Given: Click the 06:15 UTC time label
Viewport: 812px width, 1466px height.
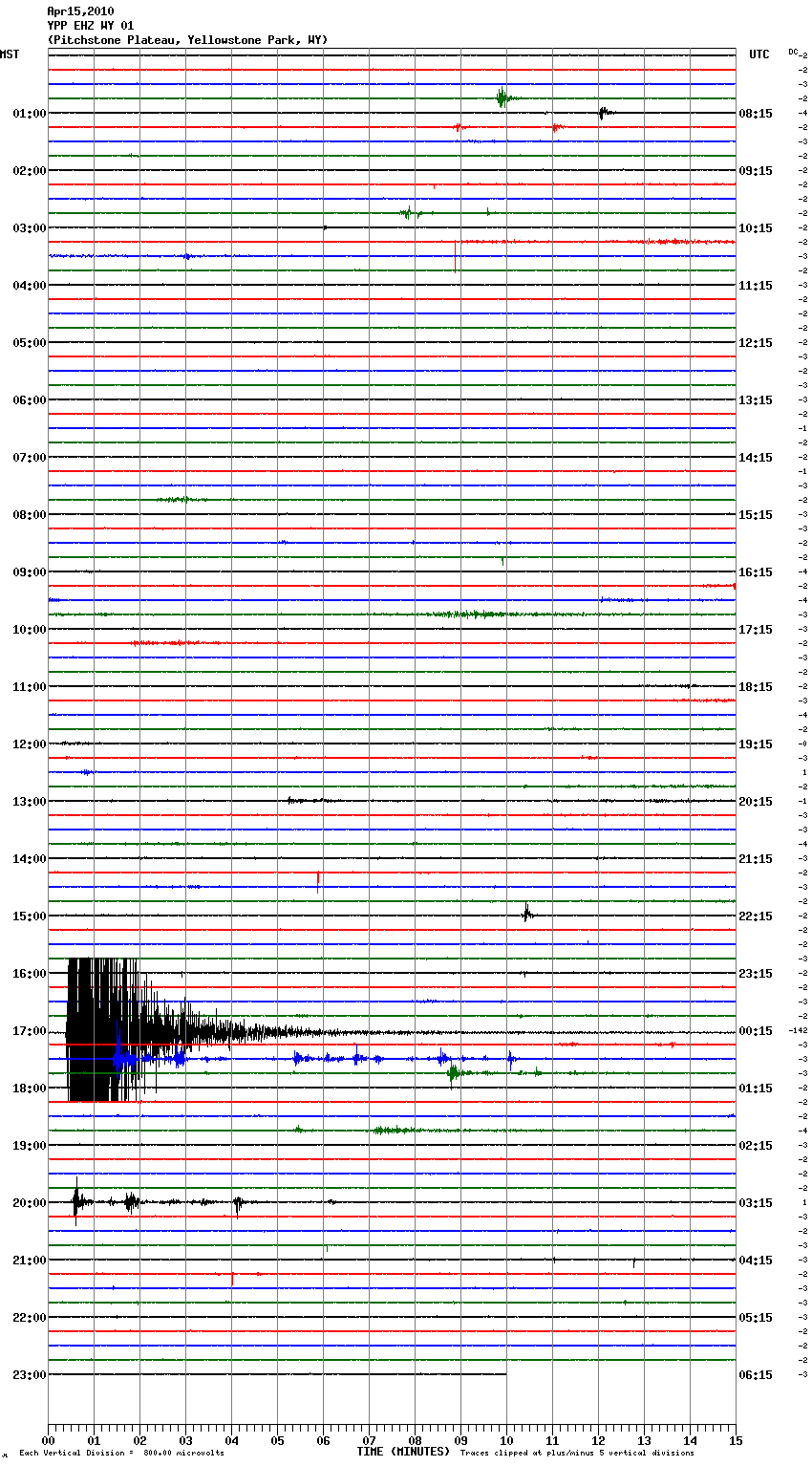Looking at the screenshot, I should click(756, 1375).
